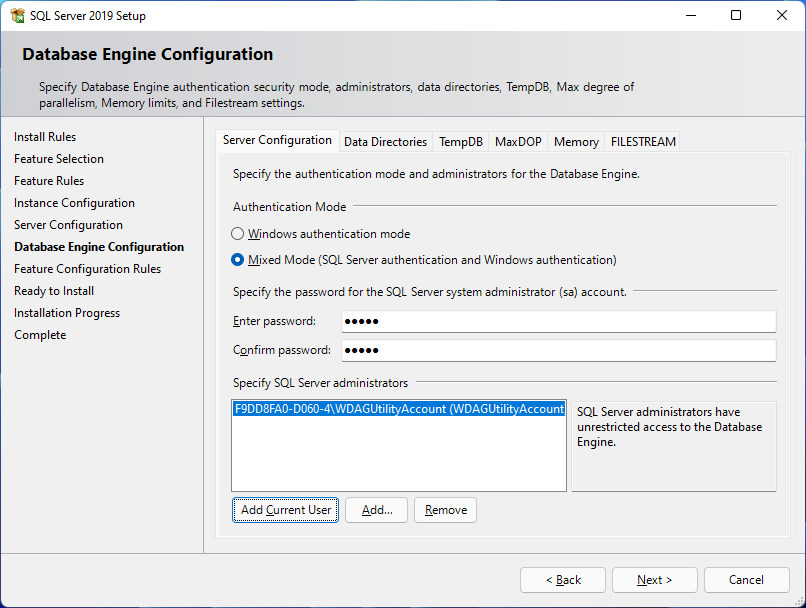This screenshot has width=806, height=608.
Task: Click Installation Progress sidebar step
Action: [x=67, y=314]
